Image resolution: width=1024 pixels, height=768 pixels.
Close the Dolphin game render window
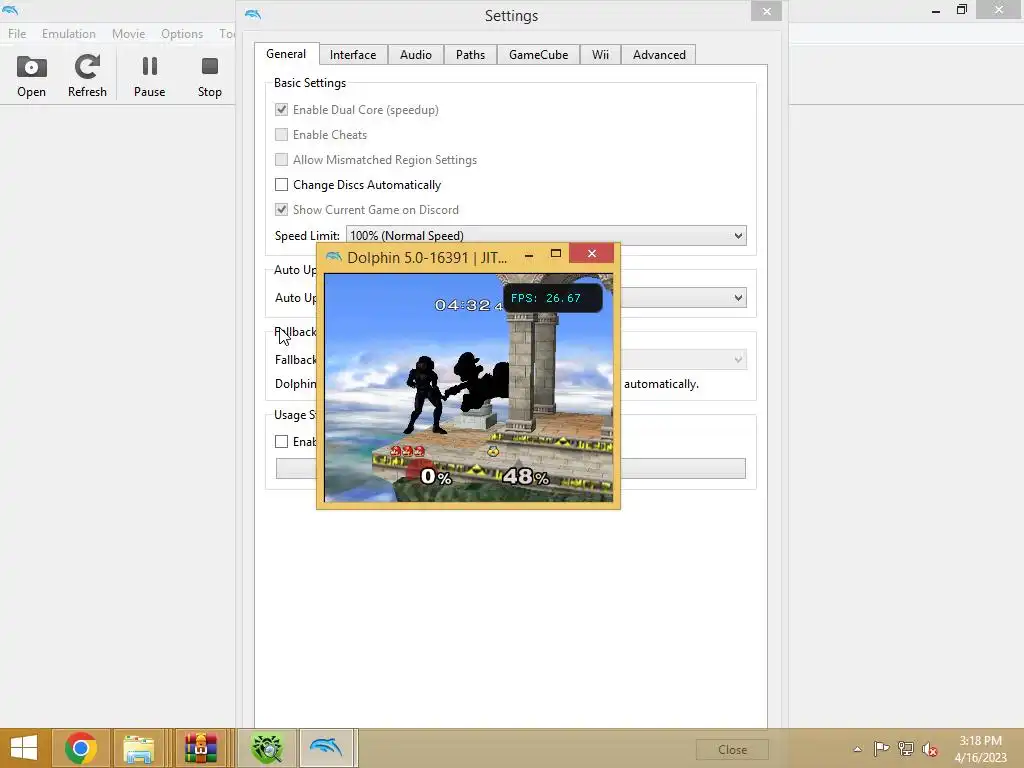pos(592,253)
